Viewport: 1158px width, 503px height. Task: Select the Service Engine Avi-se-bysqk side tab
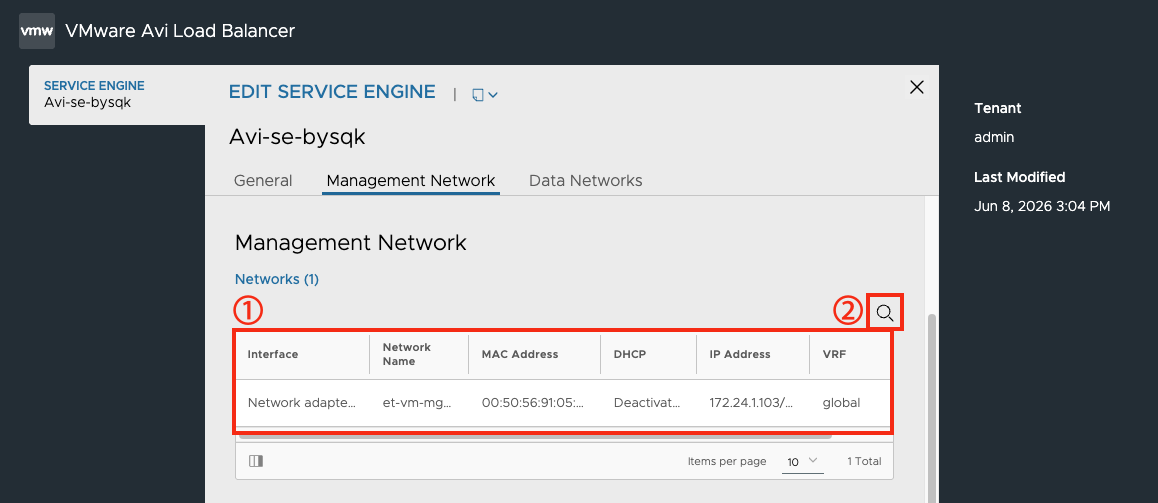tap(117, 95)
